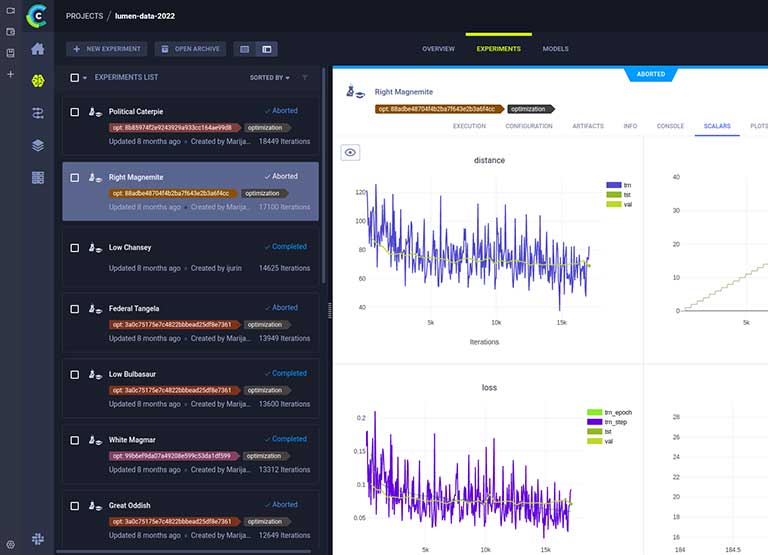This screenshot has width=768, height=555.
Task: Open the Execution tab
Action: coord(469,126)
